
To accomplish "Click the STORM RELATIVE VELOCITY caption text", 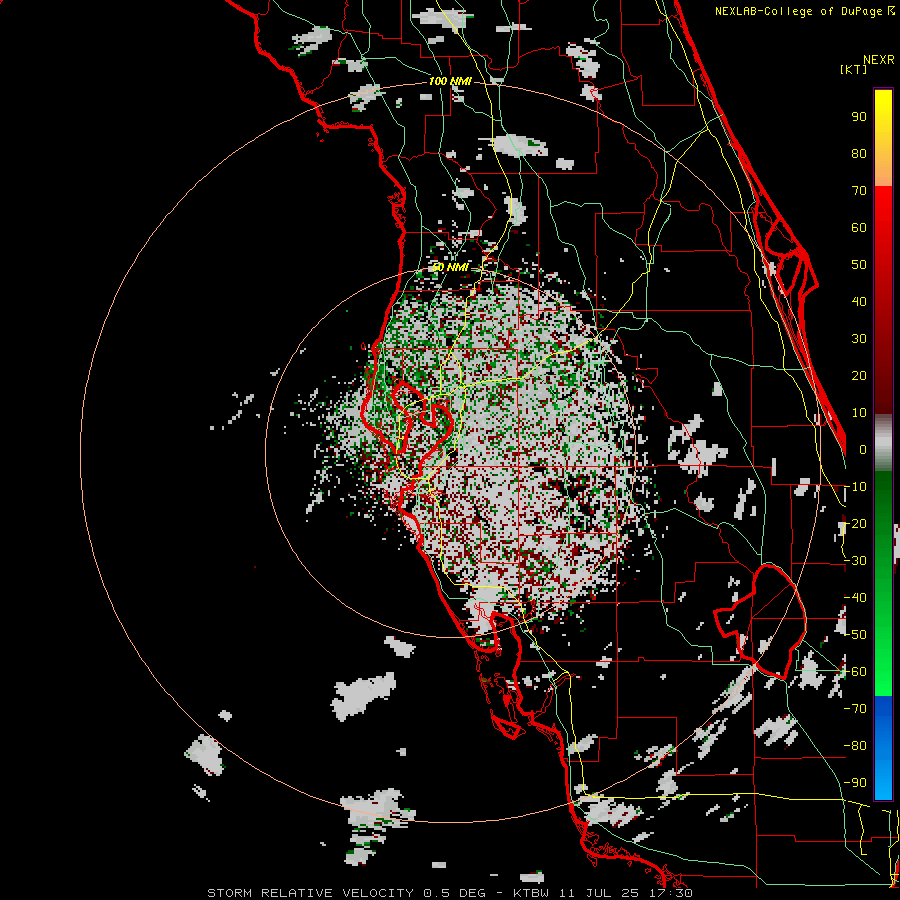I will pyautogui.click(x=310, y=893).
